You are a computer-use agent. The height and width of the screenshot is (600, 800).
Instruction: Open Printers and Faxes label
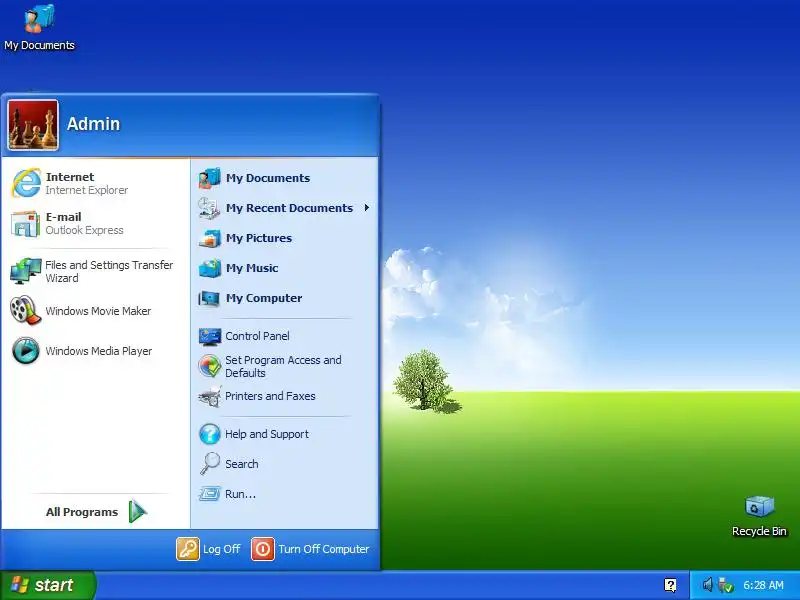270,396
